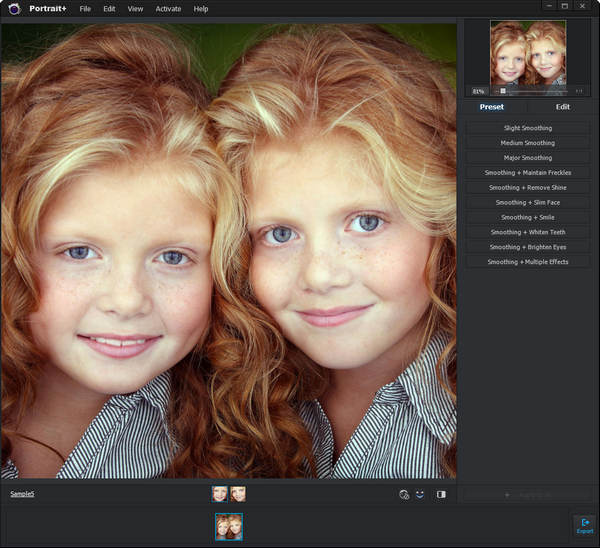The image size is (600, 548).
Task: Switch to the Preset tab
Action: (x=492, y=107)
